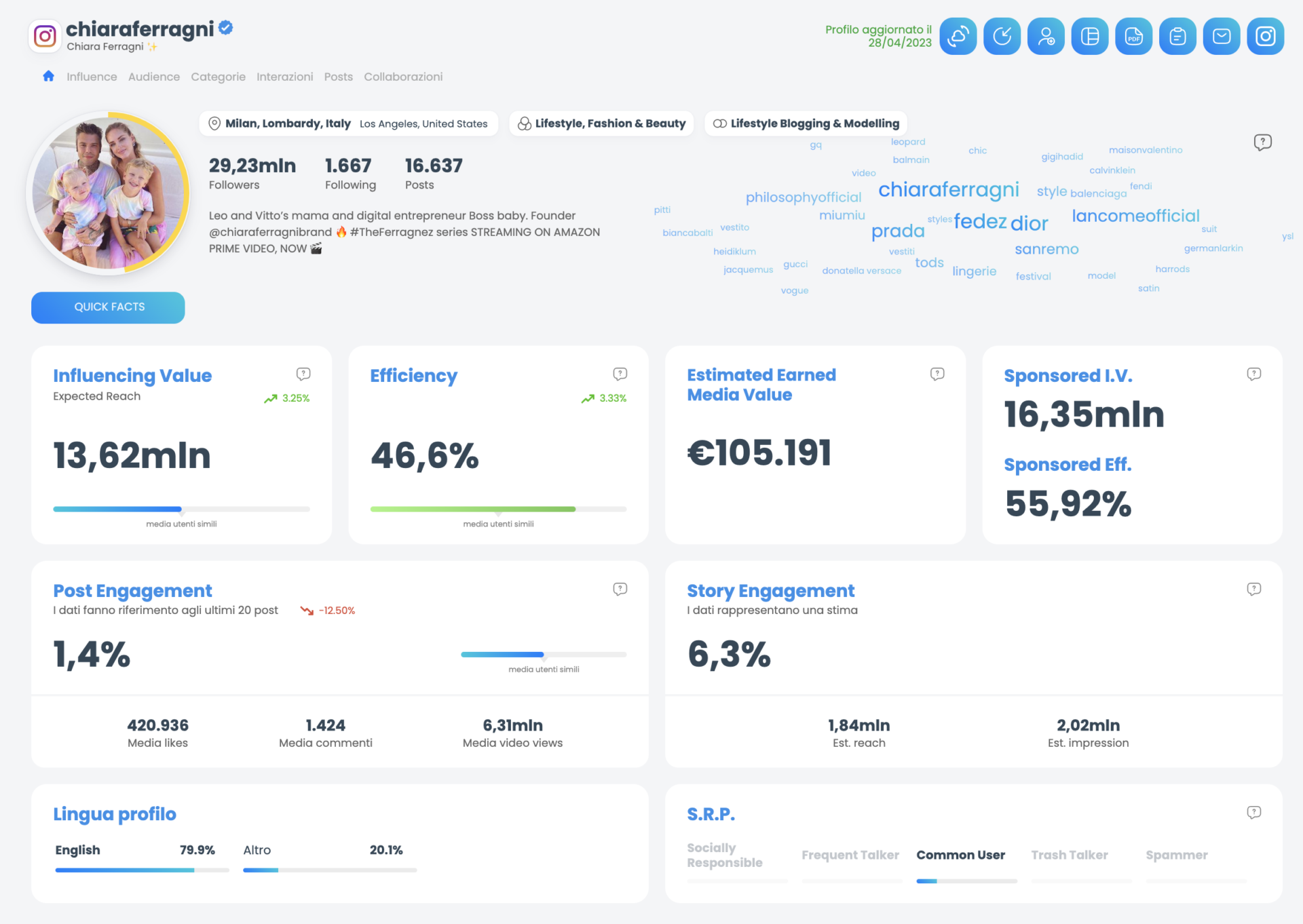The image size is (1303, 924).
Task: Open the table layout icon
Action: (x=1090, y=36)
